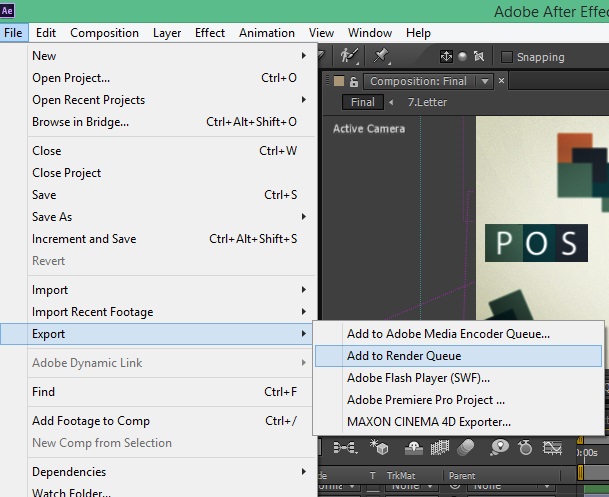Select the Puppet Pin tool
Viewport: 609px width, 497px height.
point(381,56)
